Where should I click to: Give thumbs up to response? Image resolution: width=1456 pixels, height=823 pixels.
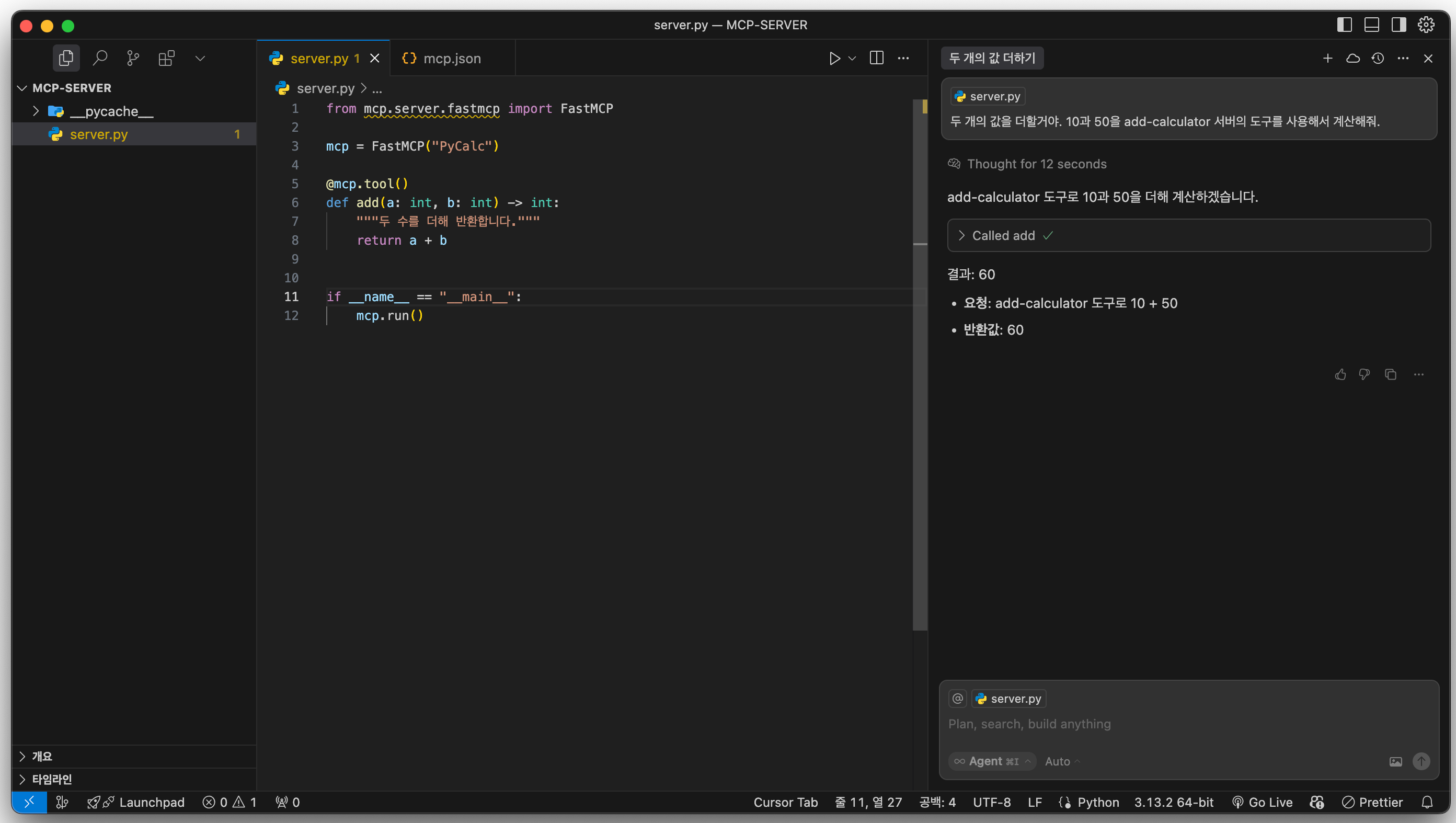[x=1340, y=374]
